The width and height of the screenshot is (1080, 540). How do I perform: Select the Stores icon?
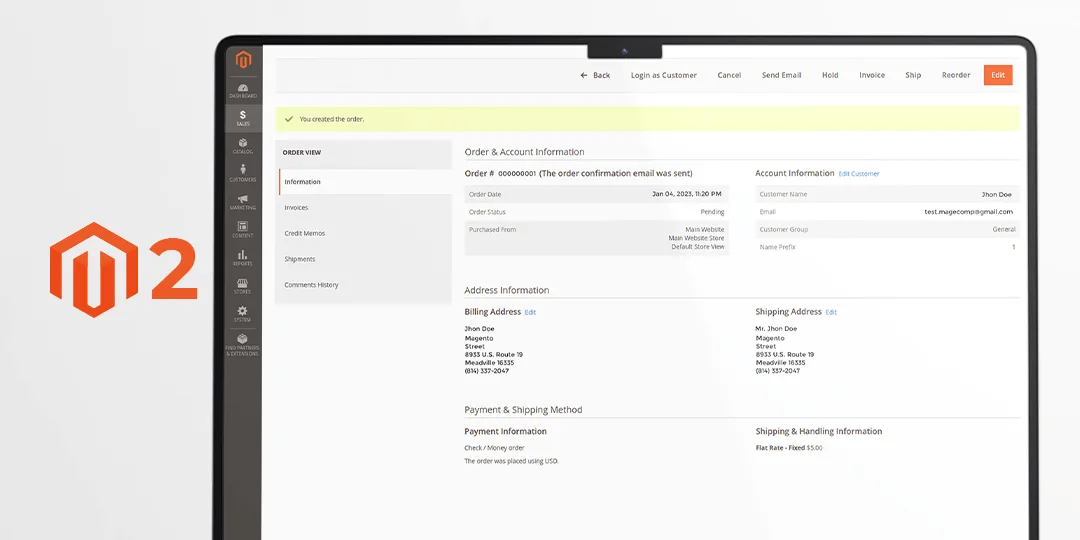coord(243,286)
